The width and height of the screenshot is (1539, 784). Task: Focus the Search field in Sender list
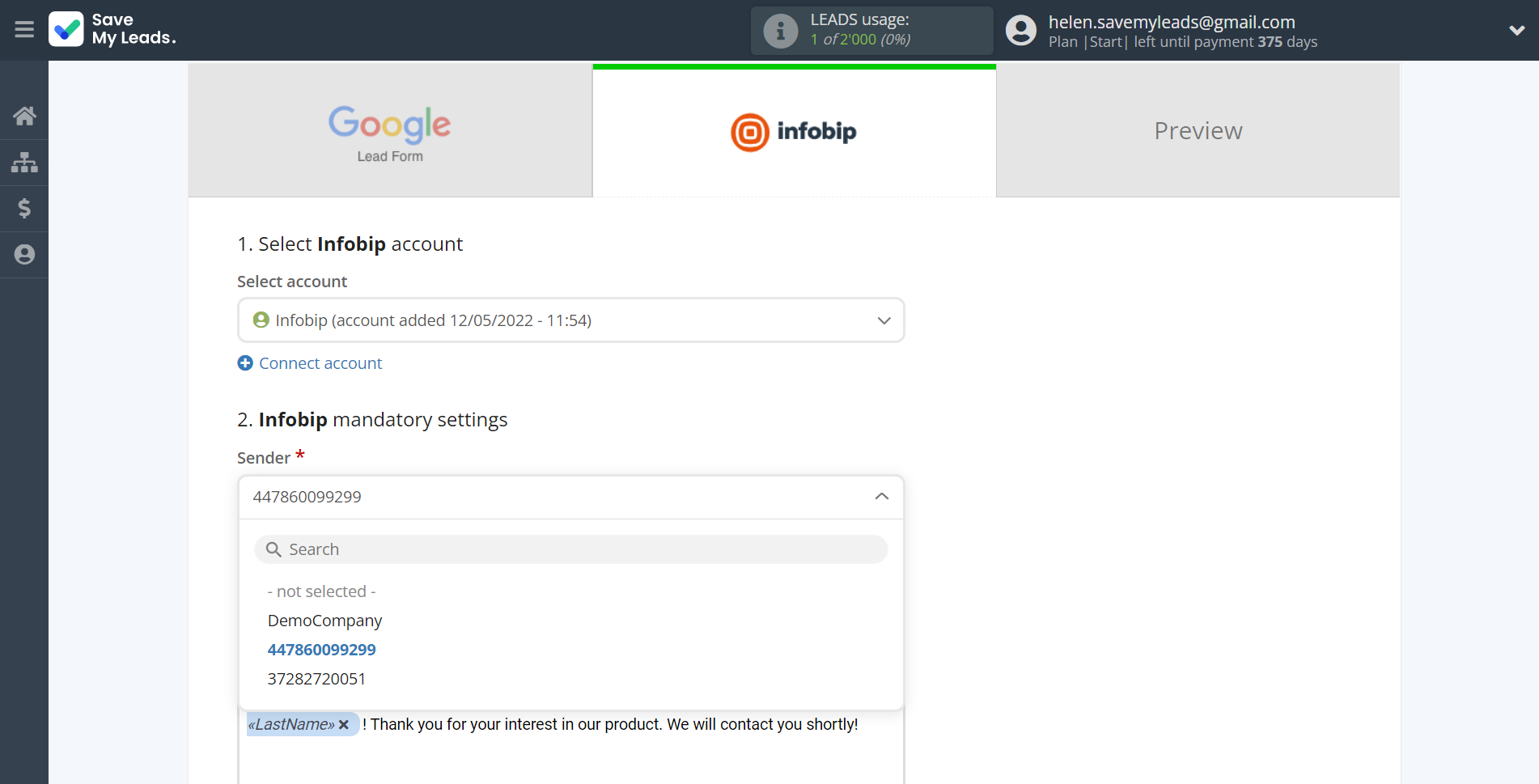[x=570, y=549]
